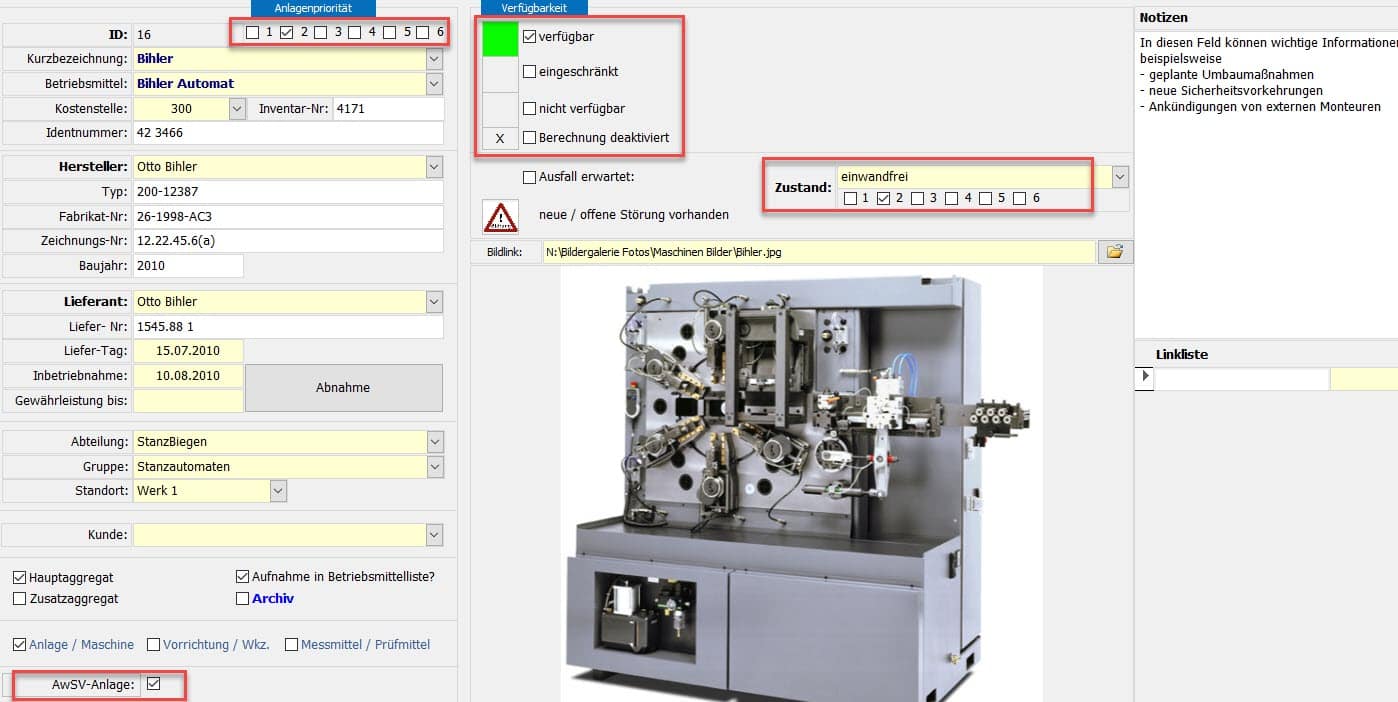Switch to the Verfügbarkeit tab header
The height and width of the screenshot is (702, 1398).
535,8
